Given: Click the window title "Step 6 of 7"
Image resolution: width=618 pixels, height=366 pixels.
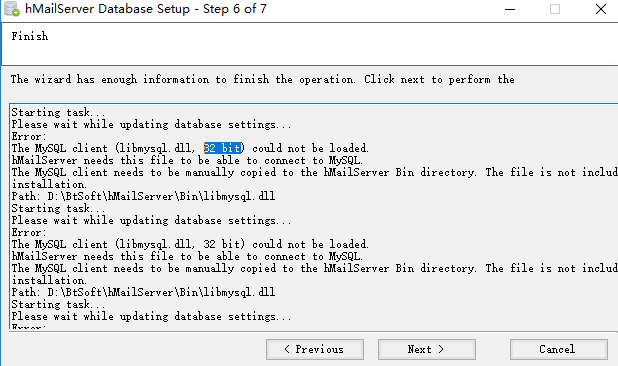Looking at the screenshot, I should point(235,9).
